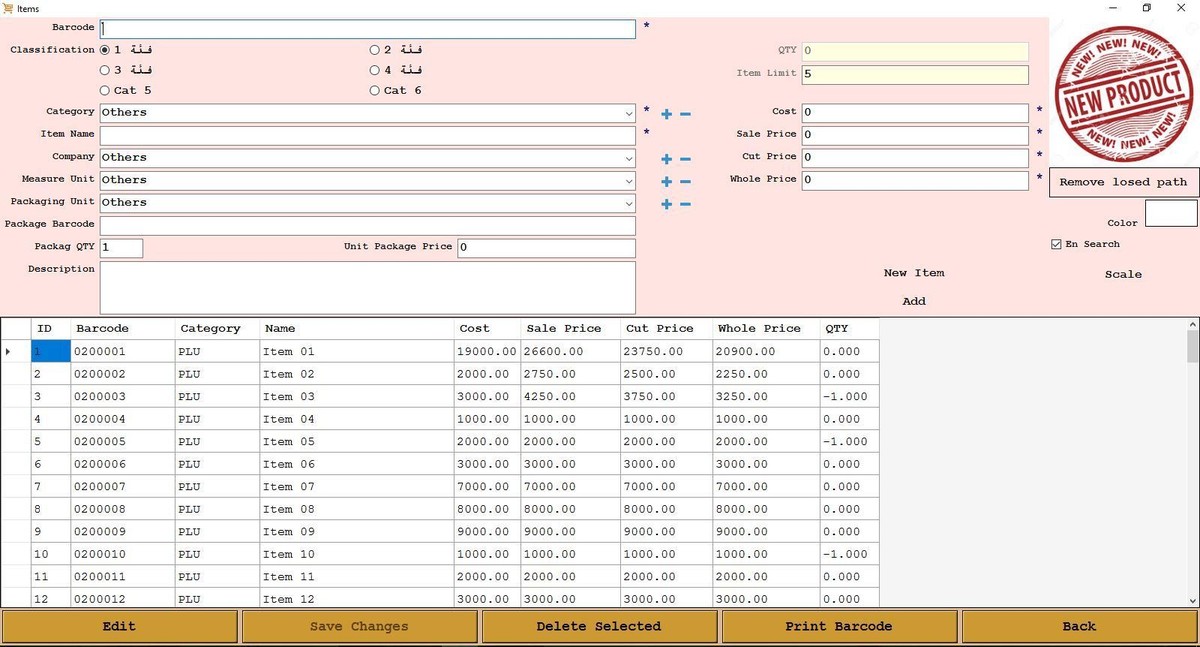Click the plus icon beside Company dropdown
The width and height of the screenshot is (1200, 647).
click(666, 159)
